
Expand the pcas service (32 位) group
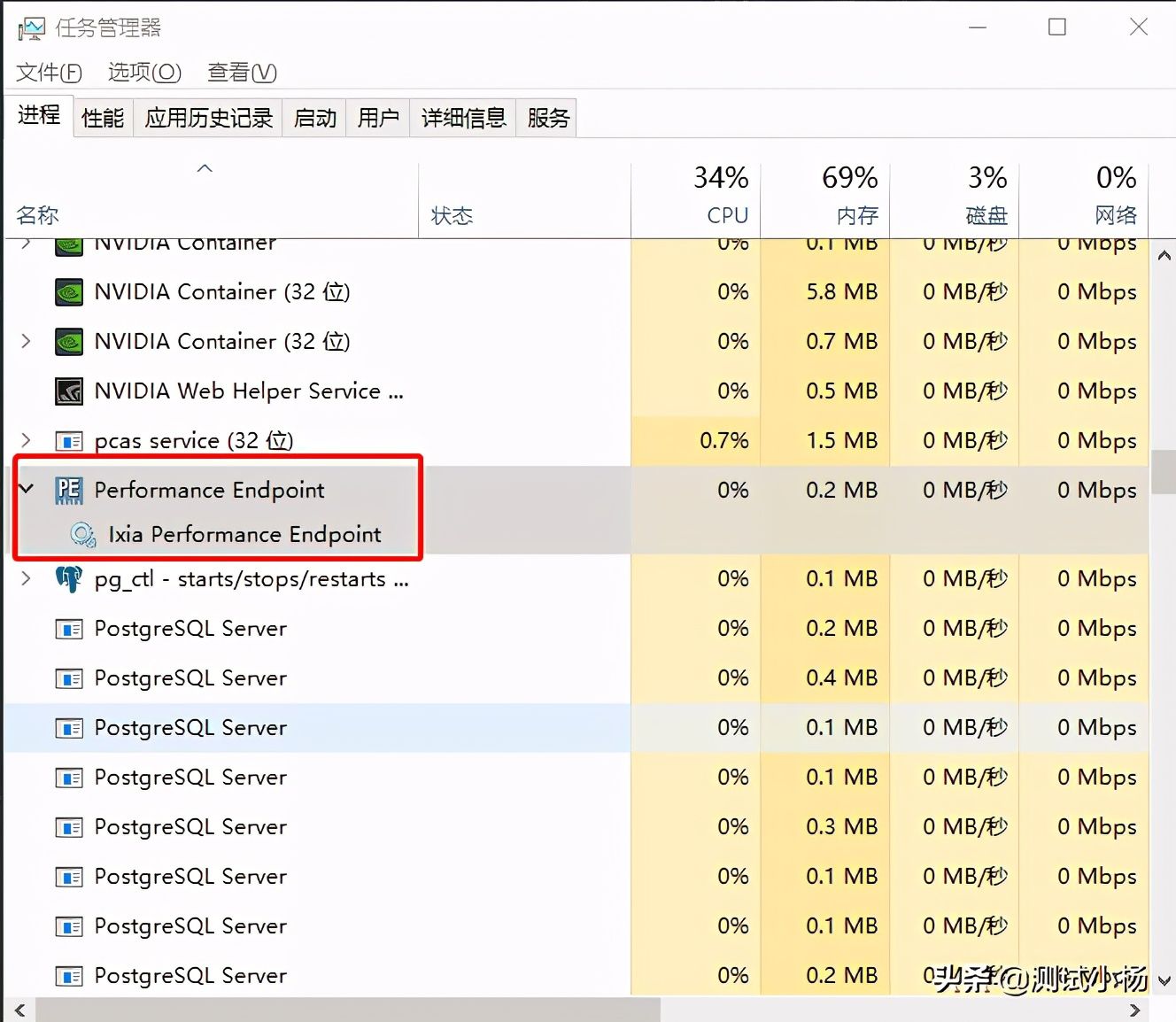(26, 440)
